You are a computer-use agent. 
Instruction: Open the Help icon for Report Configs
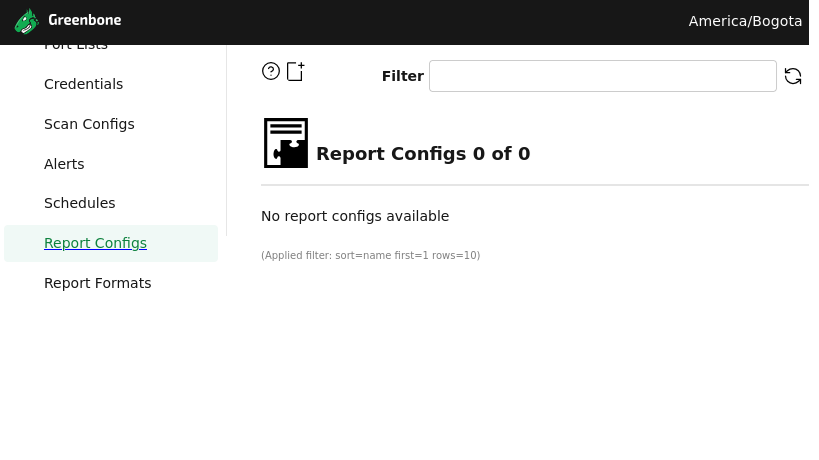(271, 71)
